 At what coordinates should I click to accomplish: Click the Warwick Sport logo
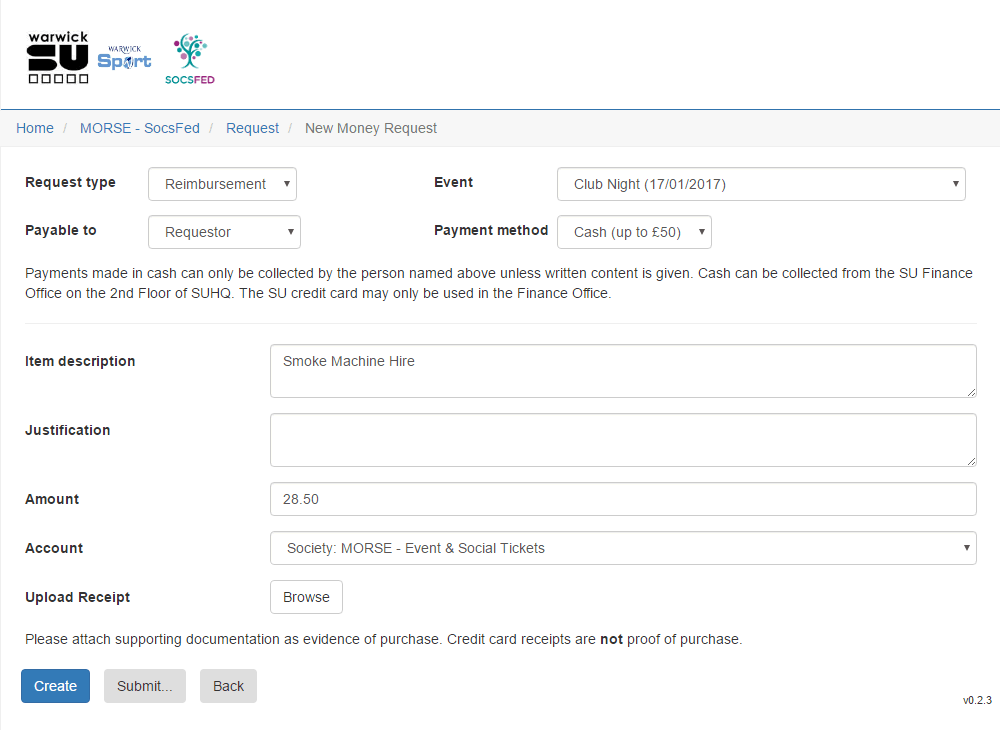124,57
